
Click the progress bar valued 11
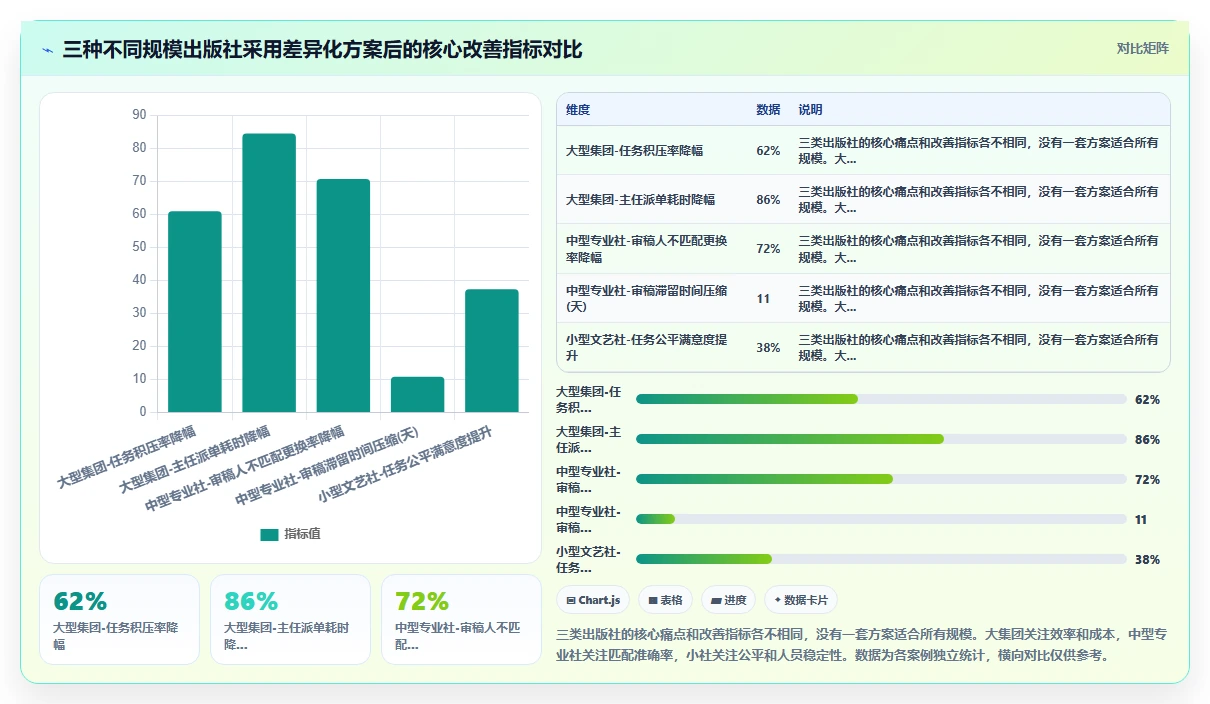click(x=881, y=519)
